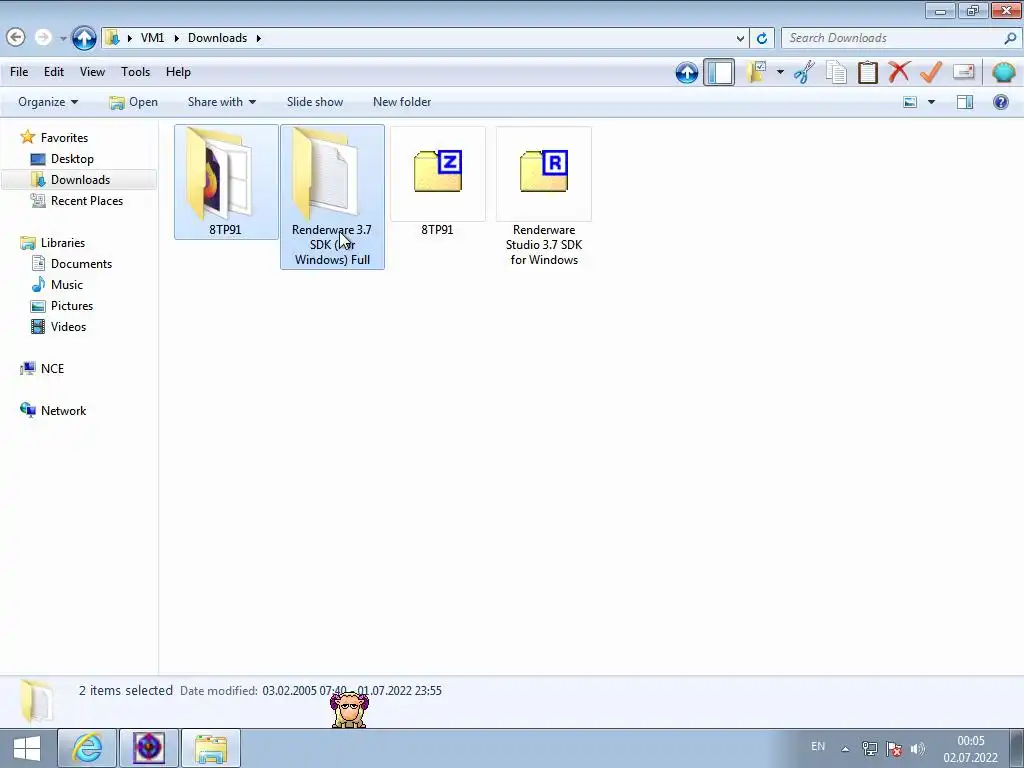1024x768 pixels.
Task: Click the EN language indicator
Action: coord(818,746)
